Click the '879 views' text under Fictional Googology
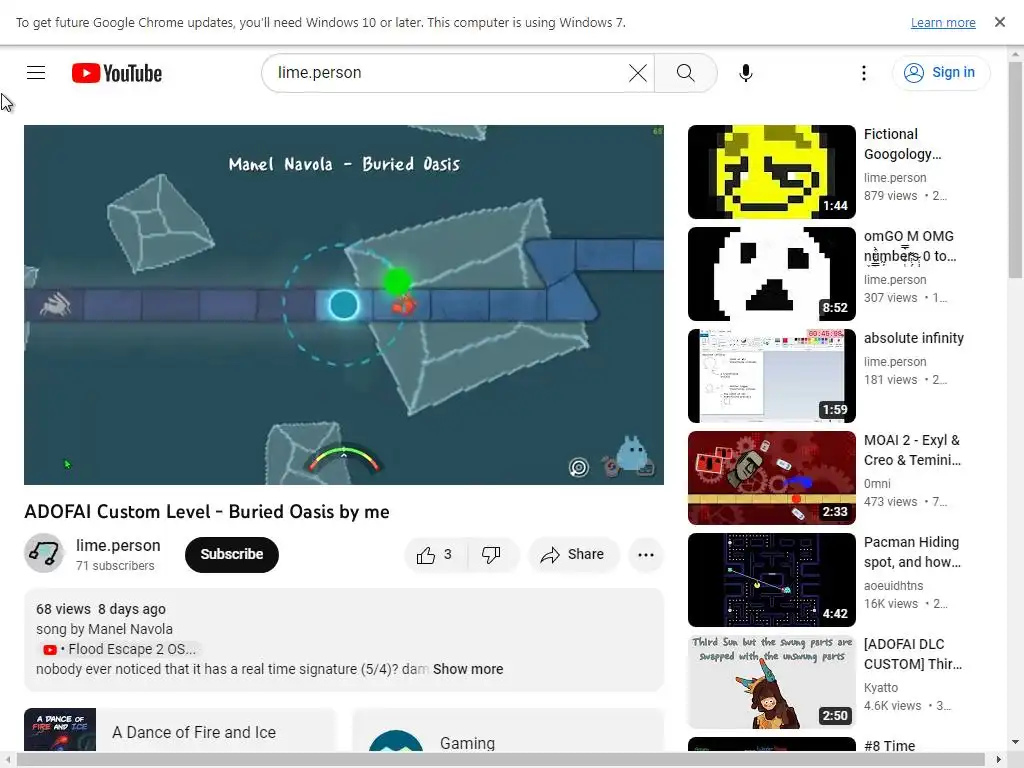The height and width of the screenshot is (768, 1024). [891, 196]
